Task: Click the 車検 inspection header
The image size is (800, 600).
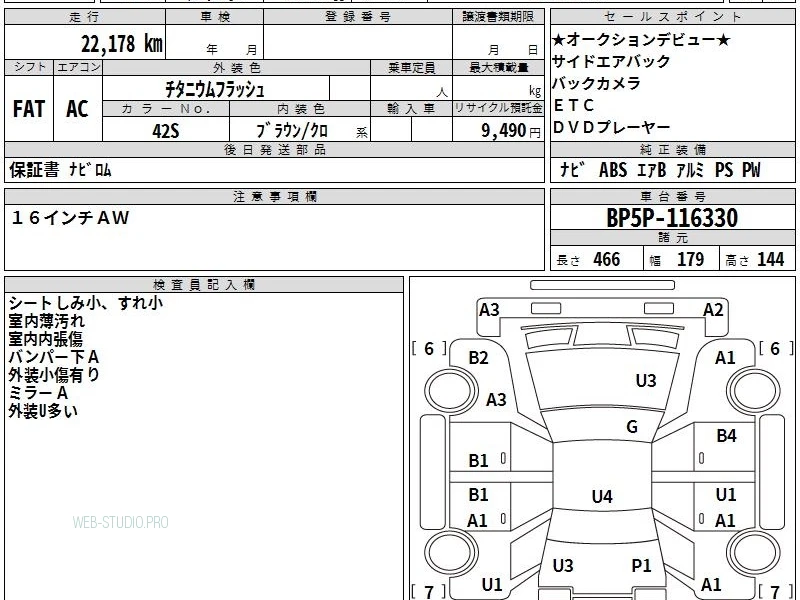Action: (215, 17)
